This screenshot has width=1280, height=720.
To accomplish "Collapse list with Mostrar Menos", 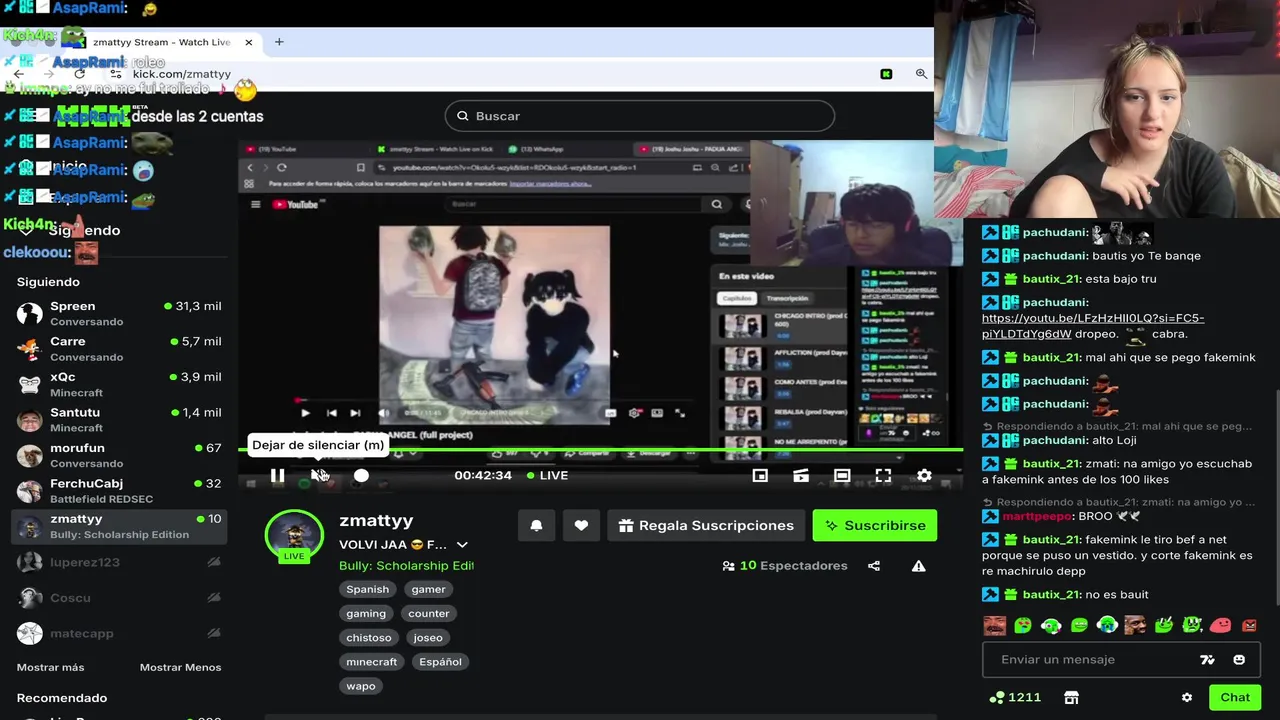I will (x=180, y=667).
